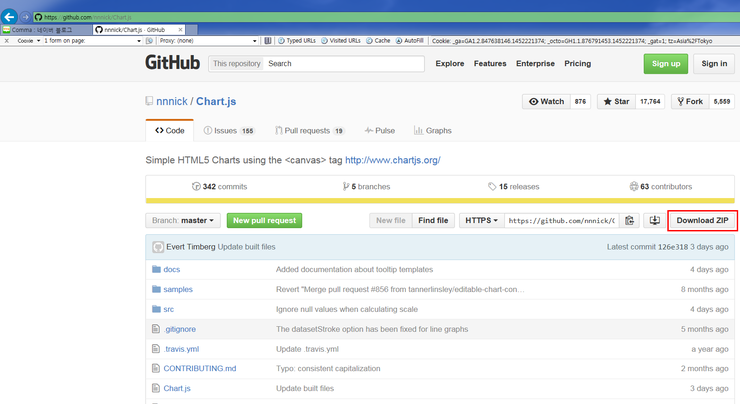Click the Sign in button
740x404 pixels.
(x=714, y=64)
